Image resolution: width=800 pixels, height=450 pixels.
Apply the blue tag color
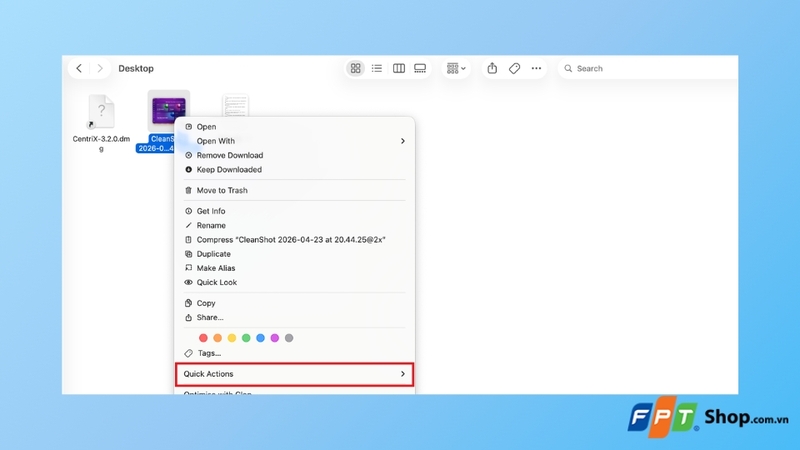click(x=260, y=338)
